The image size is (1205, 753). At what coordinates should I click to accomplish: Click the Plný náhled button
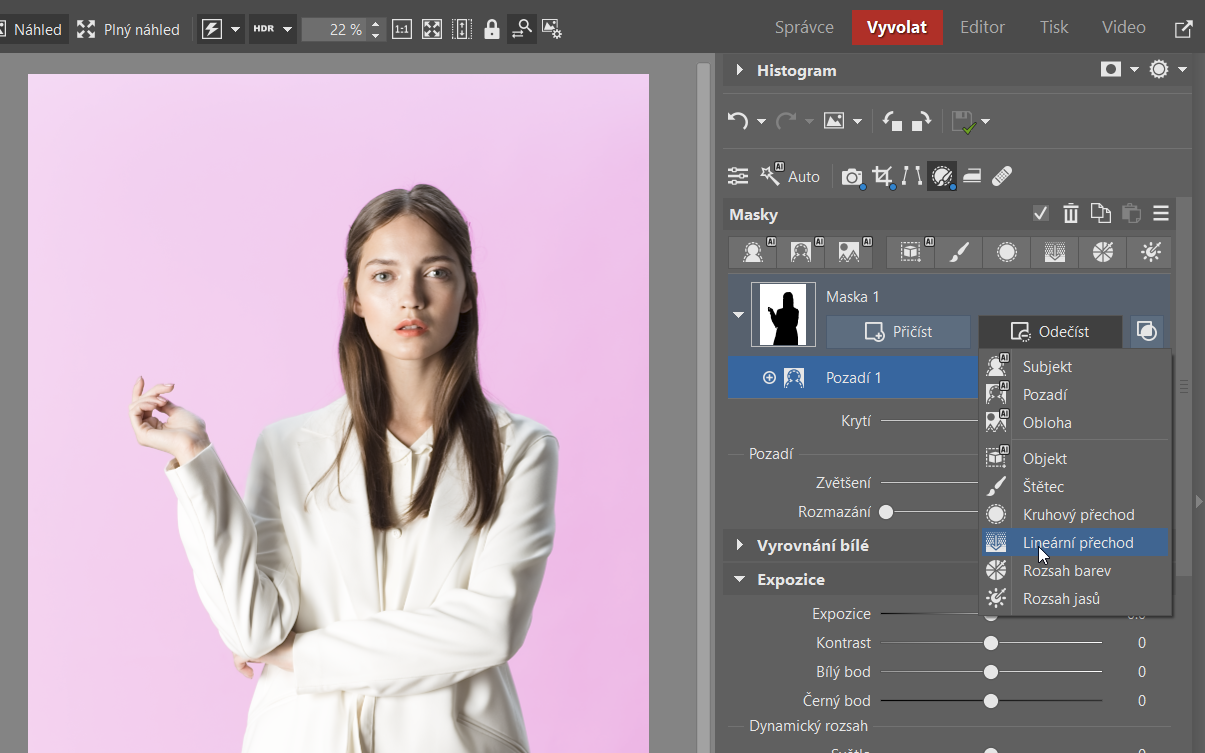click(x=129, y=29)
